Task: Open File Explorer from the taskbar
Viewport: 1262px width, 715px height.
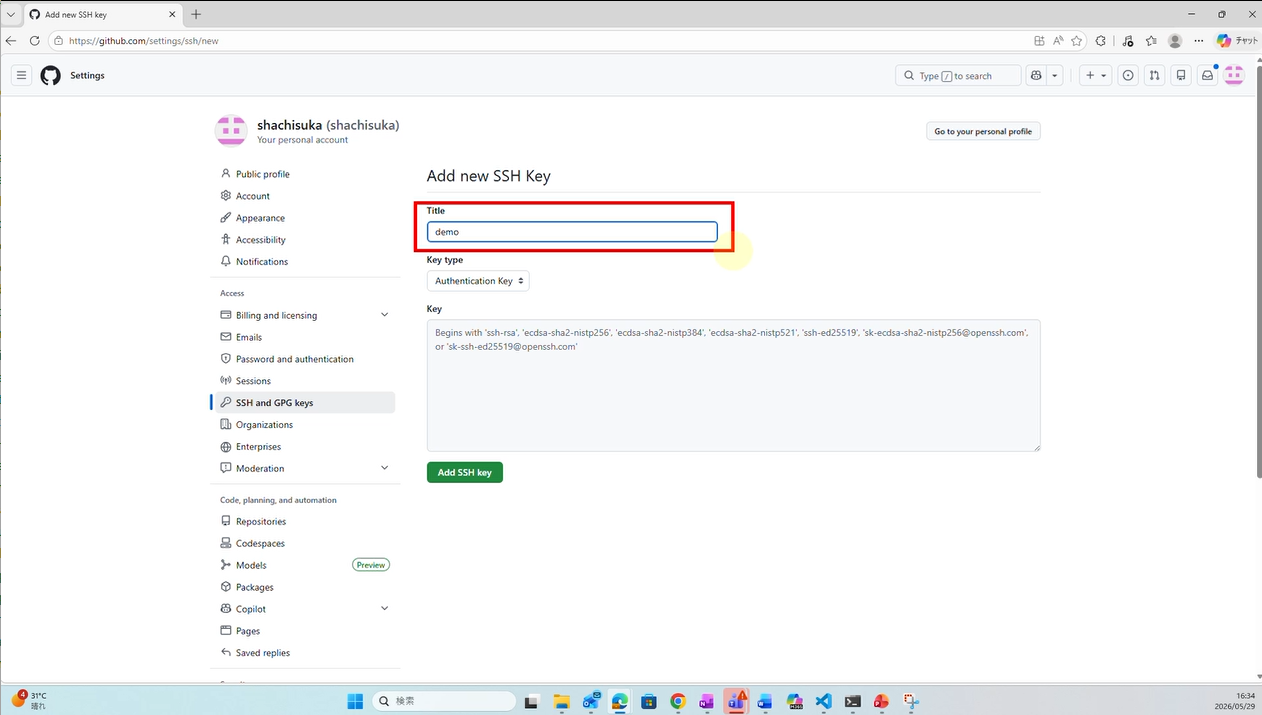Action: (561, 702)
